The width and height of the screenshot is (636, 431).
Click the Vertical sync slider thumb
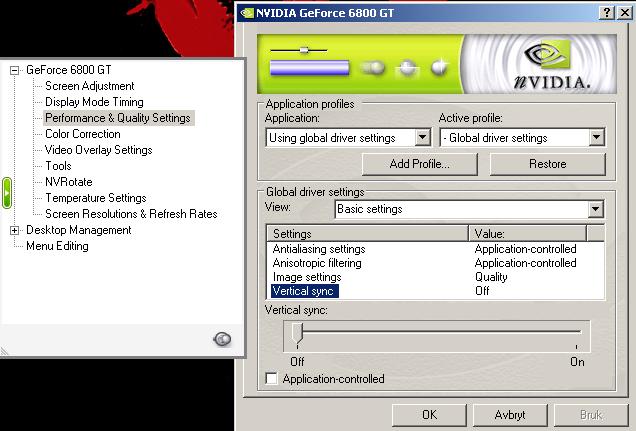(297, 335)
